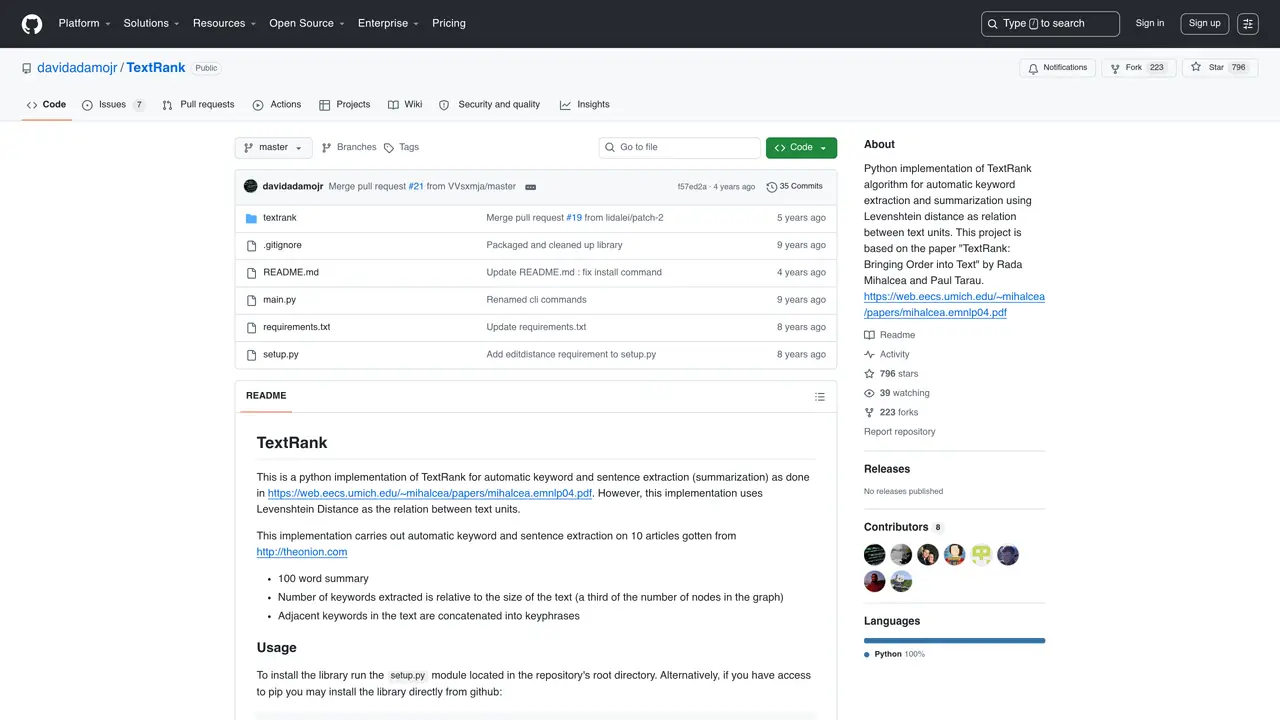Open fifth contributor avatar

[x=981, y=555]
